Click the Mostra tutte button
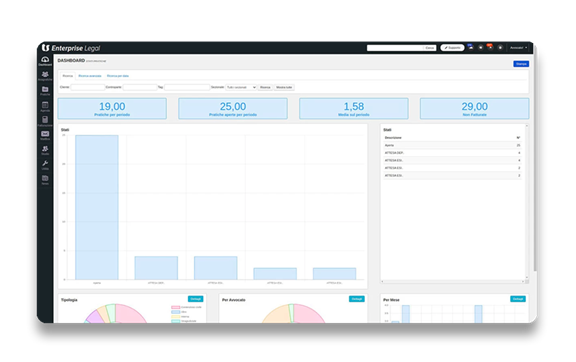This screenshot has height=362, width=576. pos(284,87)
